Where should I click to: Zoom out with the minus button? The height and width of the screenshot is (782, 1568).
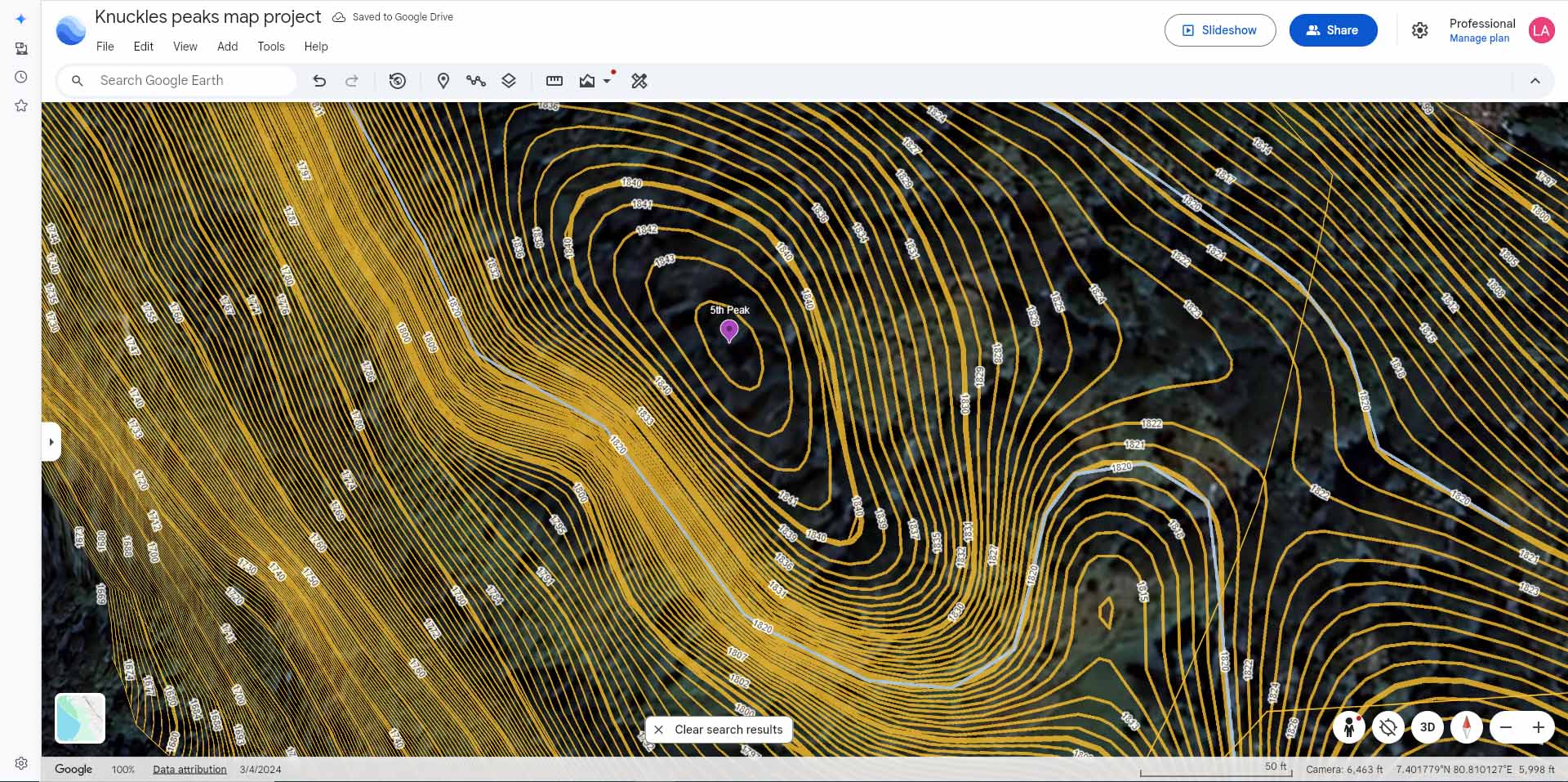coord(1506,727)
